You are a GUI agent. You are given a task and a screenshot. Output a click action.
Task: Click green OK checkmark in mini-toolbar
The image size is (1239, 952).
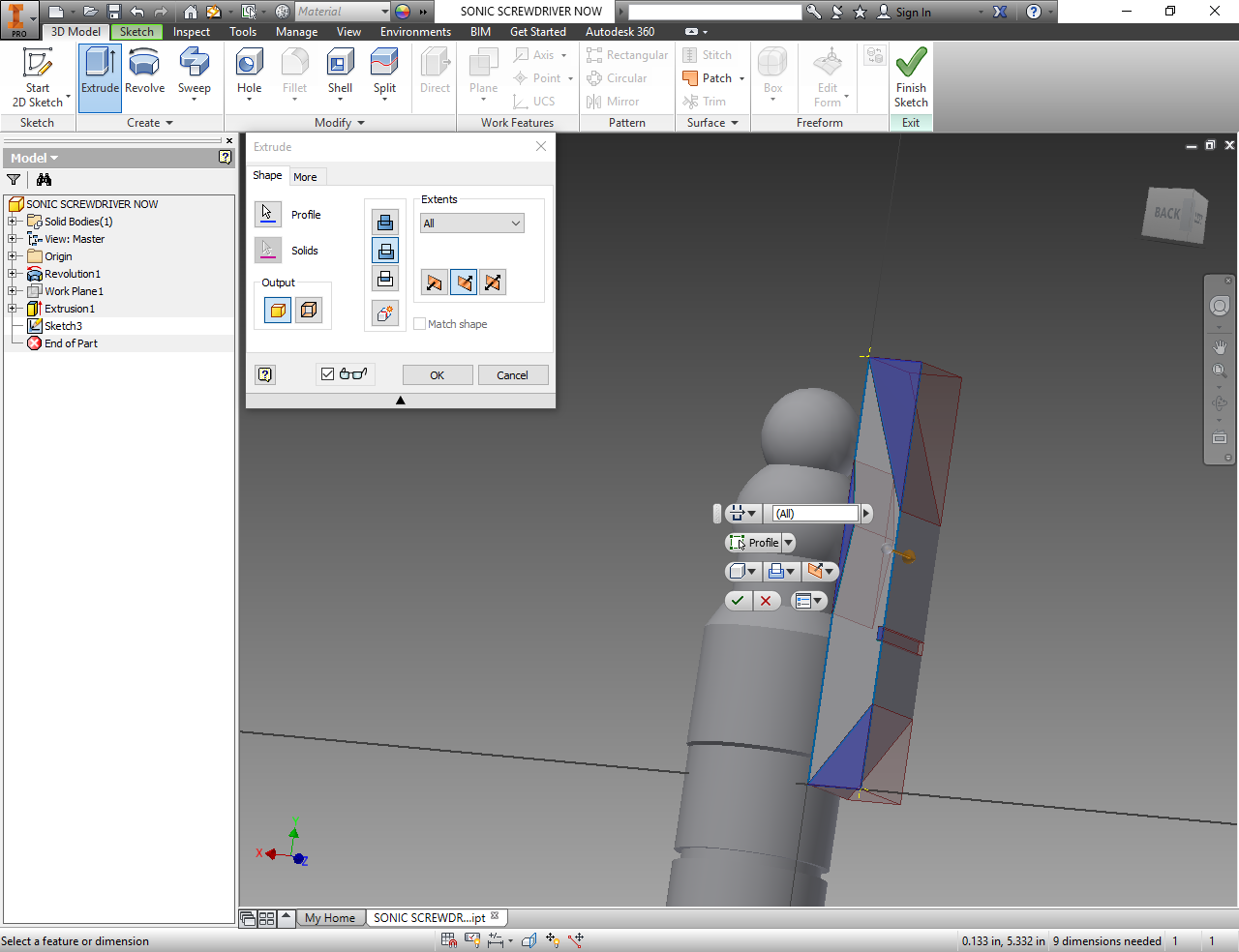(738, 601)
